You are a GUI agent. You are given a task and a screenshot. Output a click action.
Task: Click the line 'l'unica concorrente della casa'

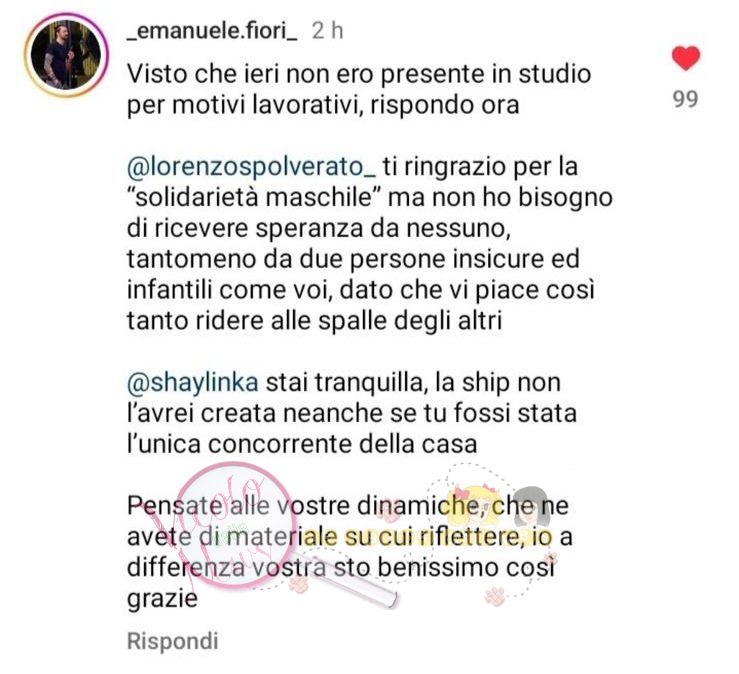(x=302, y=444)
